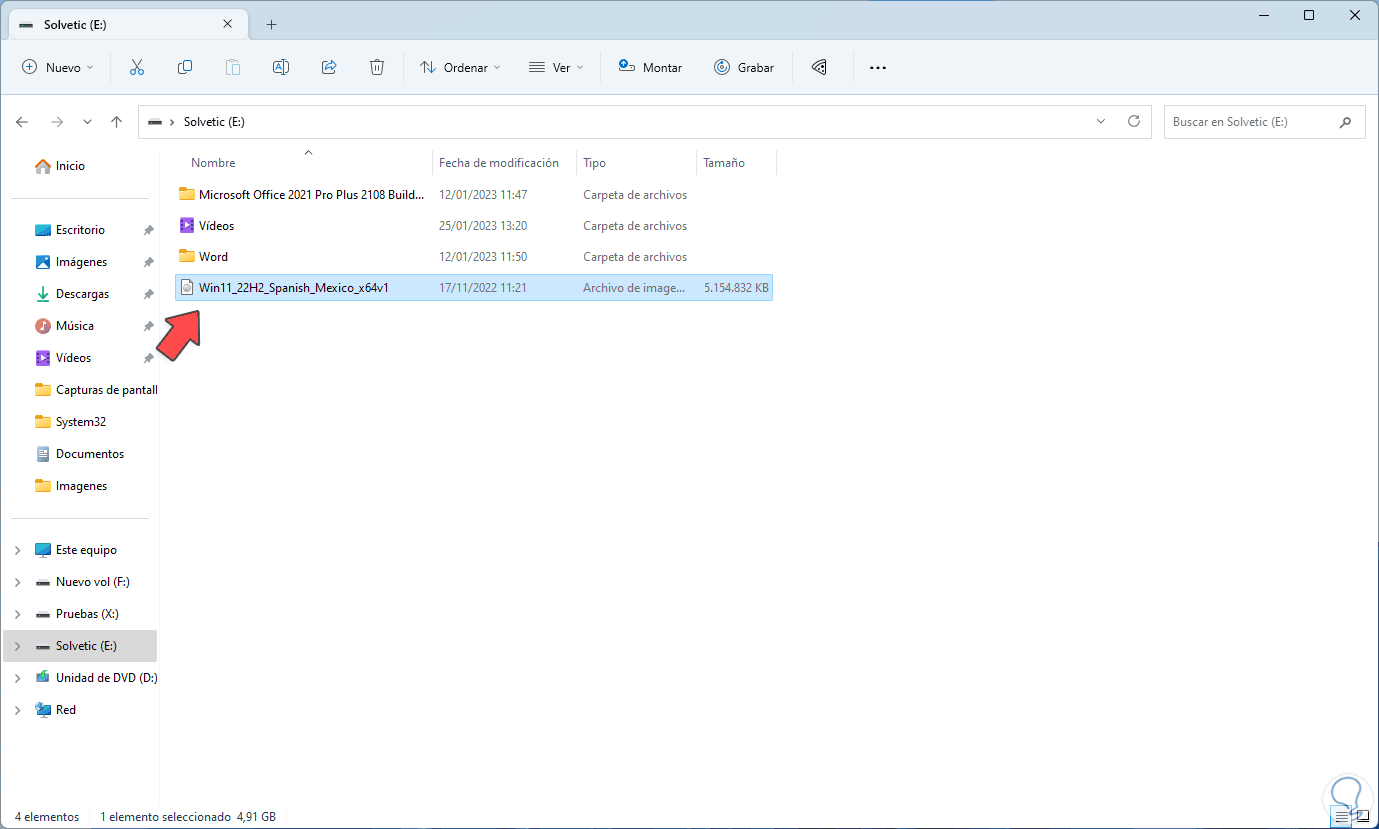Screen dimensions: 1379x829
Task: Open the Ver view dropdown
Action: tap(555, 67)
